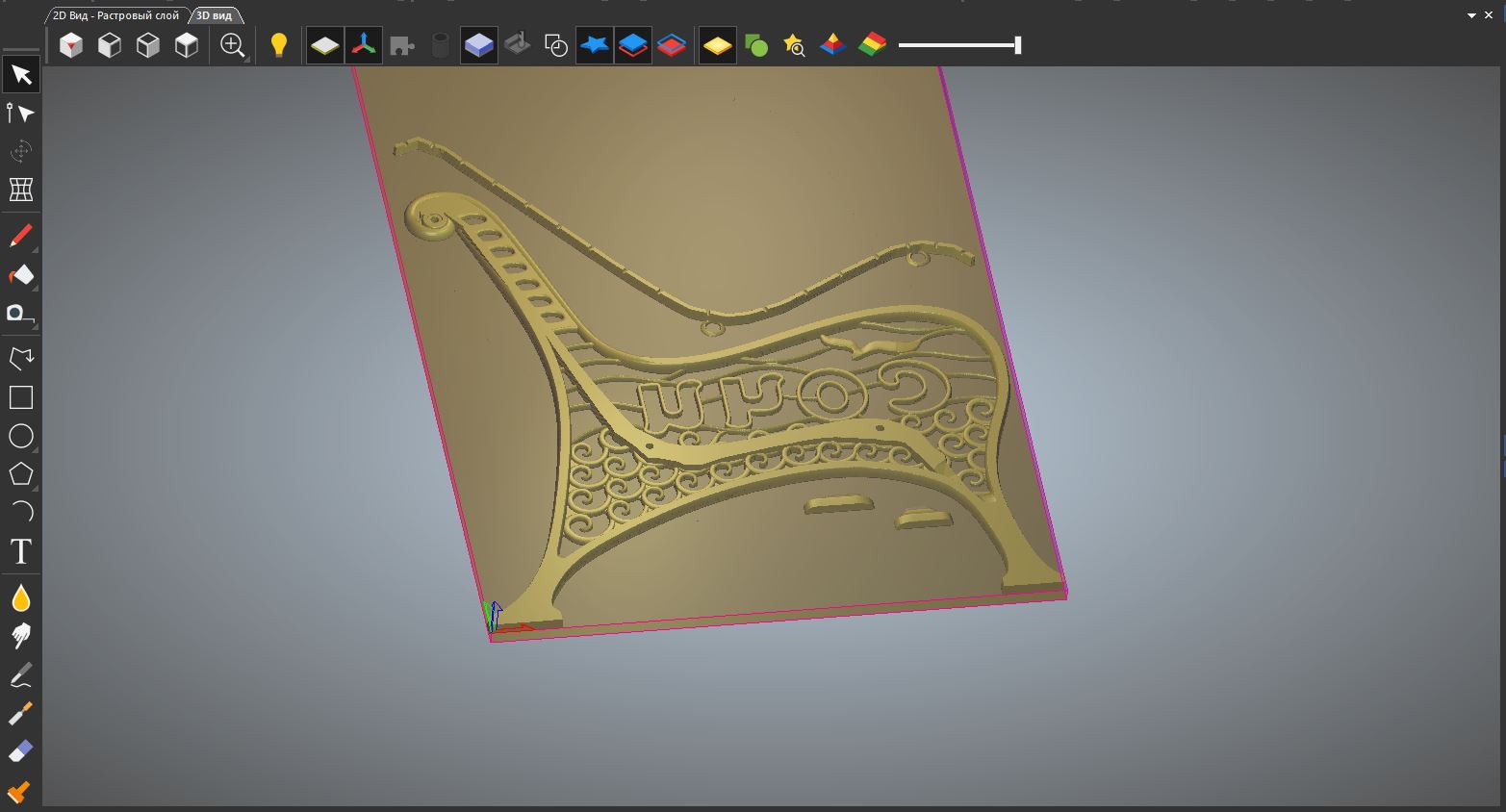Select the paint bucket fill tool
The height and width of the screenshot is (812, 1506).
click(21, 275)
